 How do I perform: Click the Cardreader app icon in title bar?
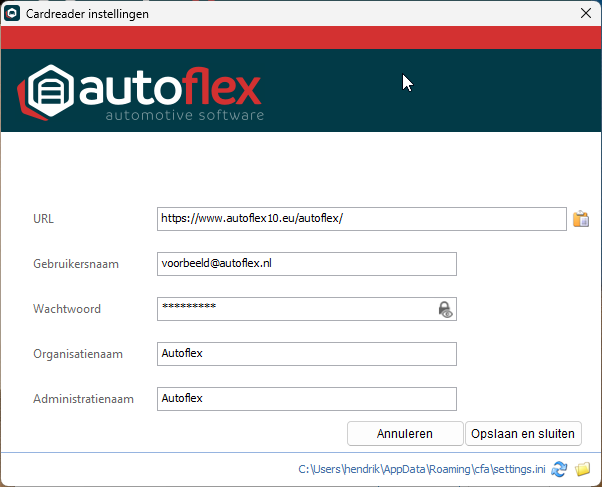13,13
